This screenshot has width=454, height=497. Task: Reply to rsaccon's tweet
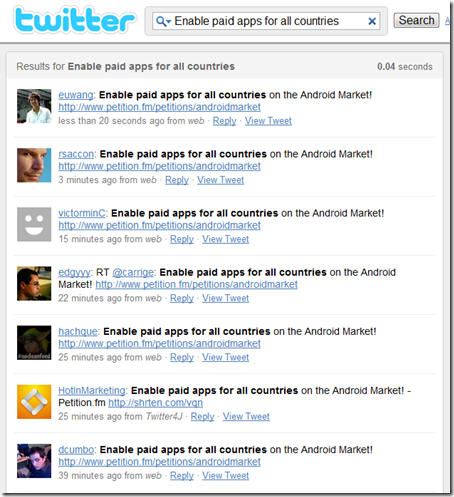click(177, 180)
